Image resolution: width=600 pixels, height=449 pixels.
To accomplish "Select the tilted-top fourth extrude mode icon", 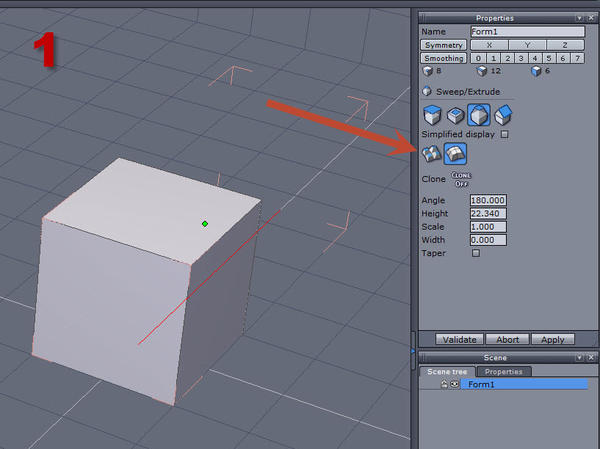I will (x=503, y=115).
